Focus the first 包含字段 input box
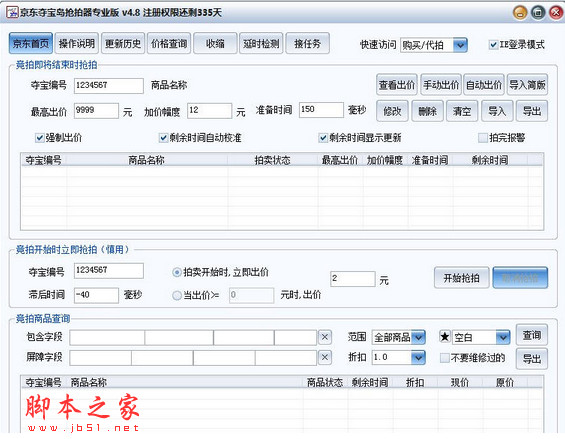Screen dimensions: 565x439 [107, 338]
